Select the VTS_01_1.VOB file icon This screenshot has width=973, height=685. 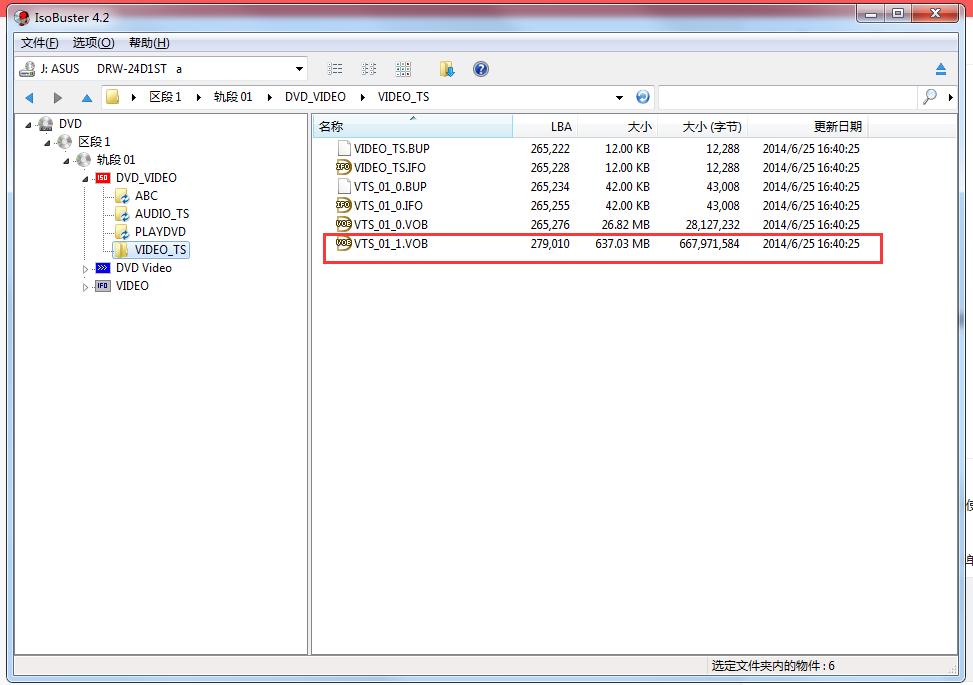344,243
